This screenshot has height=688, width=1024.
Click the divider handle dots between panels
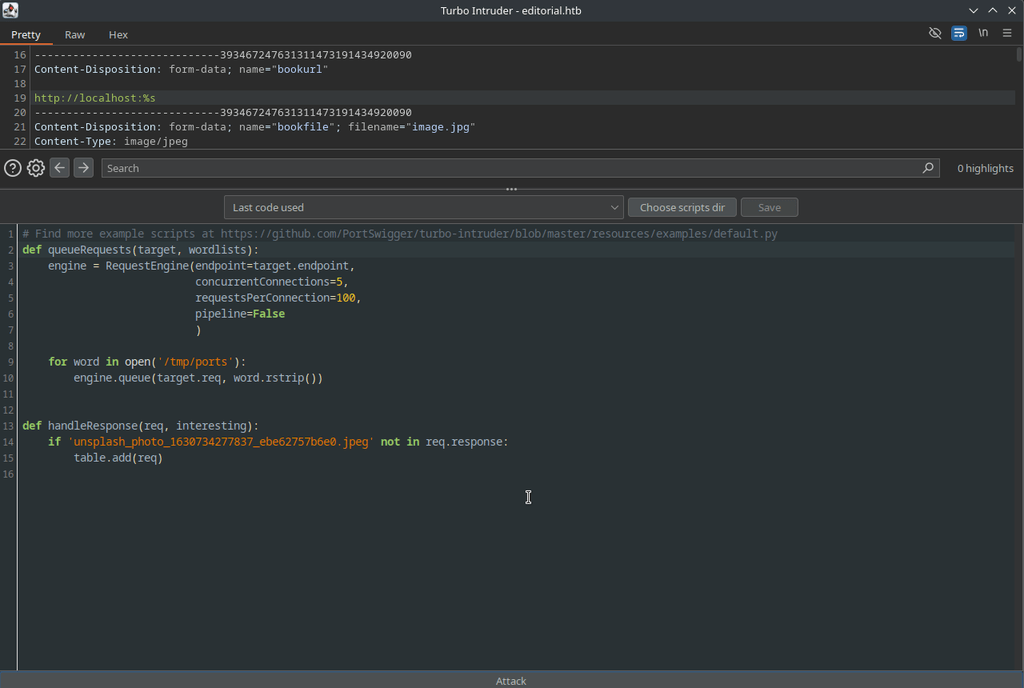[x=511, y=189]
